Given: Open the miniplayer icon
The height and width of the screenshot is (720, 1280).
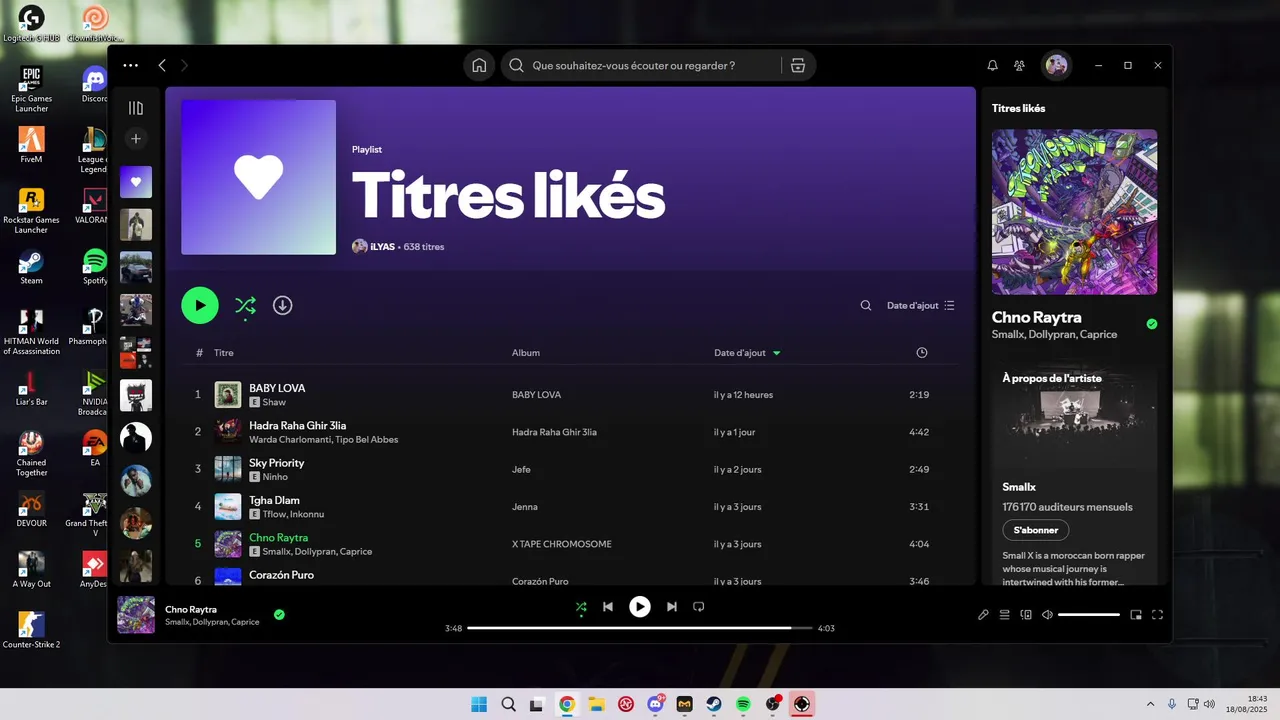Looking at the screenshot, I should point(1136,615).
